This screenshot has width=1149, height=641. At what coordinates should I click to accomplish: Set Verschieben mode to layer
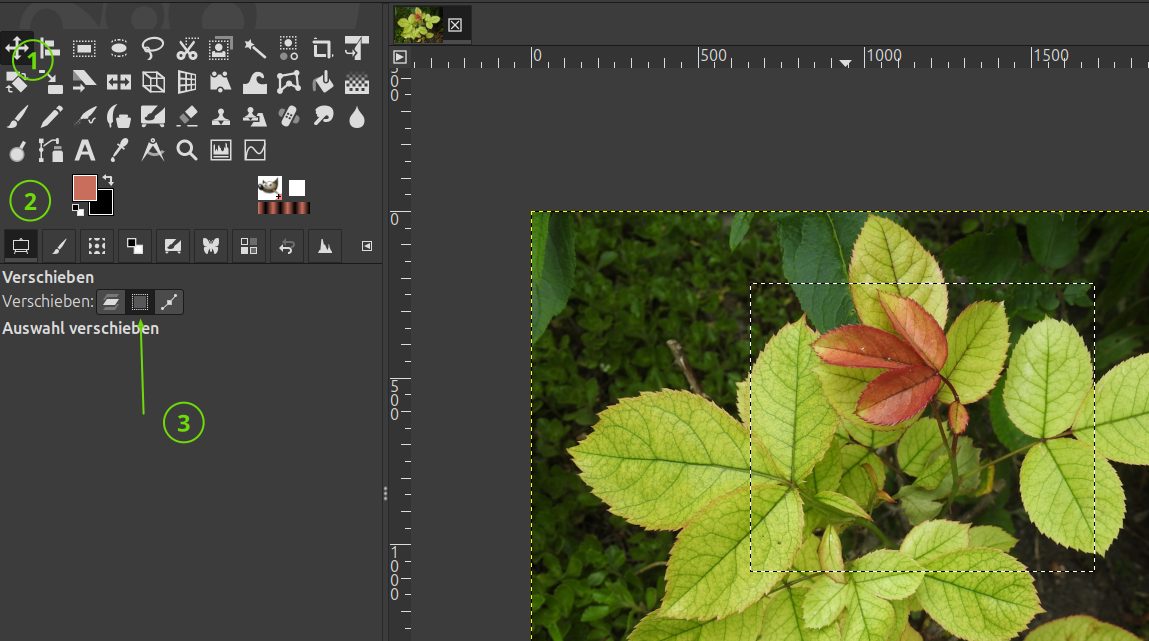click(111, 302)
